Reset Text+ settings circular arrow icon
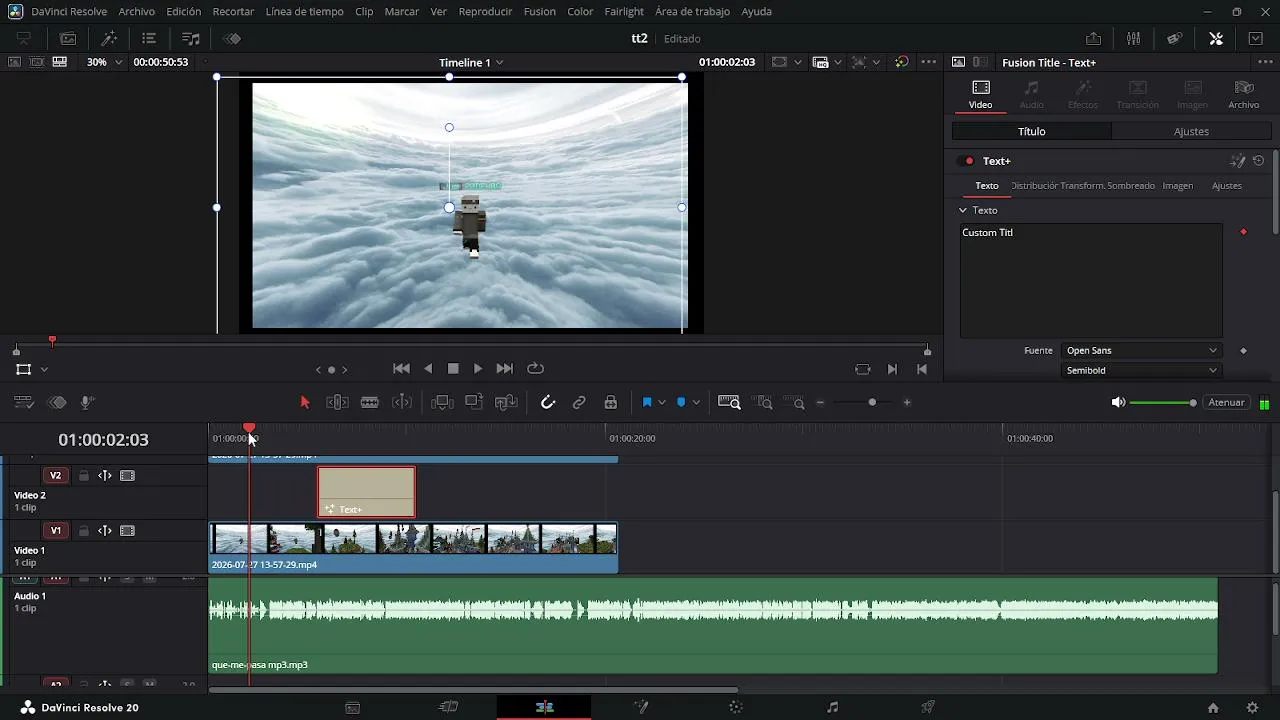The image size is (1280, 720). 1259,160
